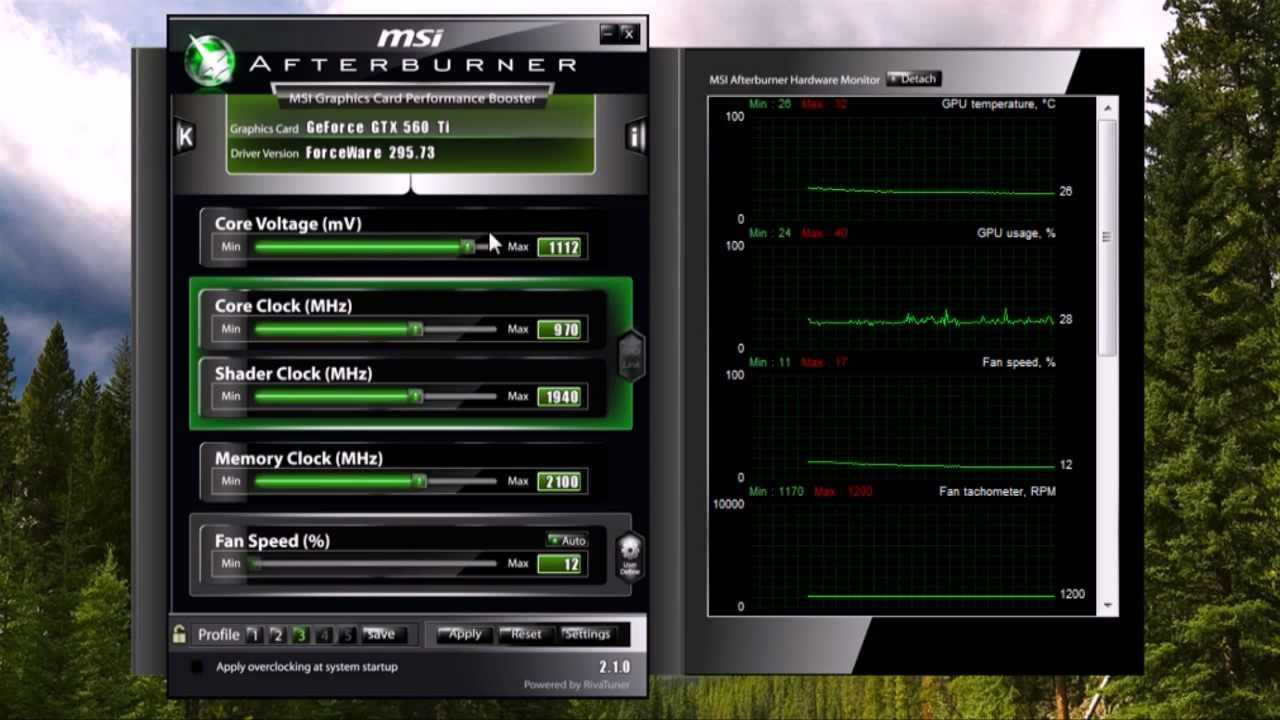The height and width of the screenshot is (720, 1280).
Task: Click the Memory Clock value field 2100
Action: [x=559, y=481]
